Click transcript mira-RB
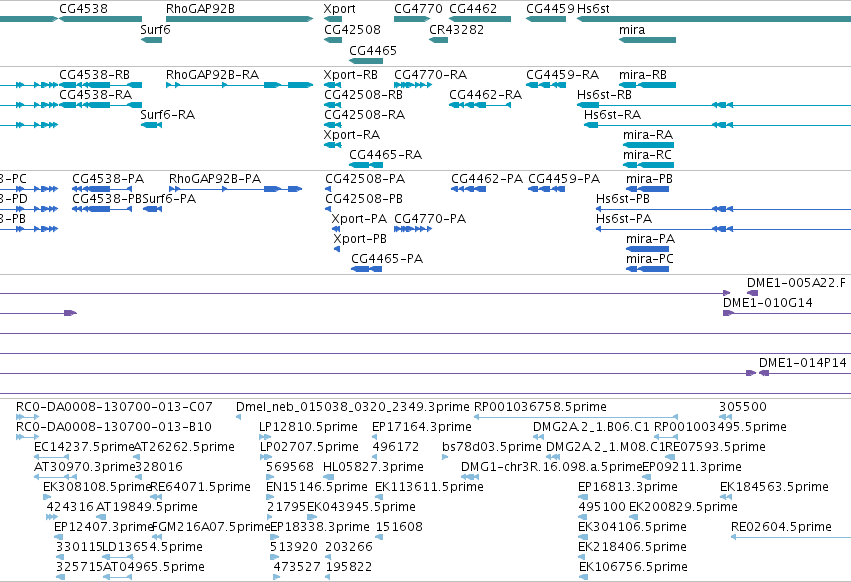Viewport: 851px width, 582px height. click(x=643, y=75)
